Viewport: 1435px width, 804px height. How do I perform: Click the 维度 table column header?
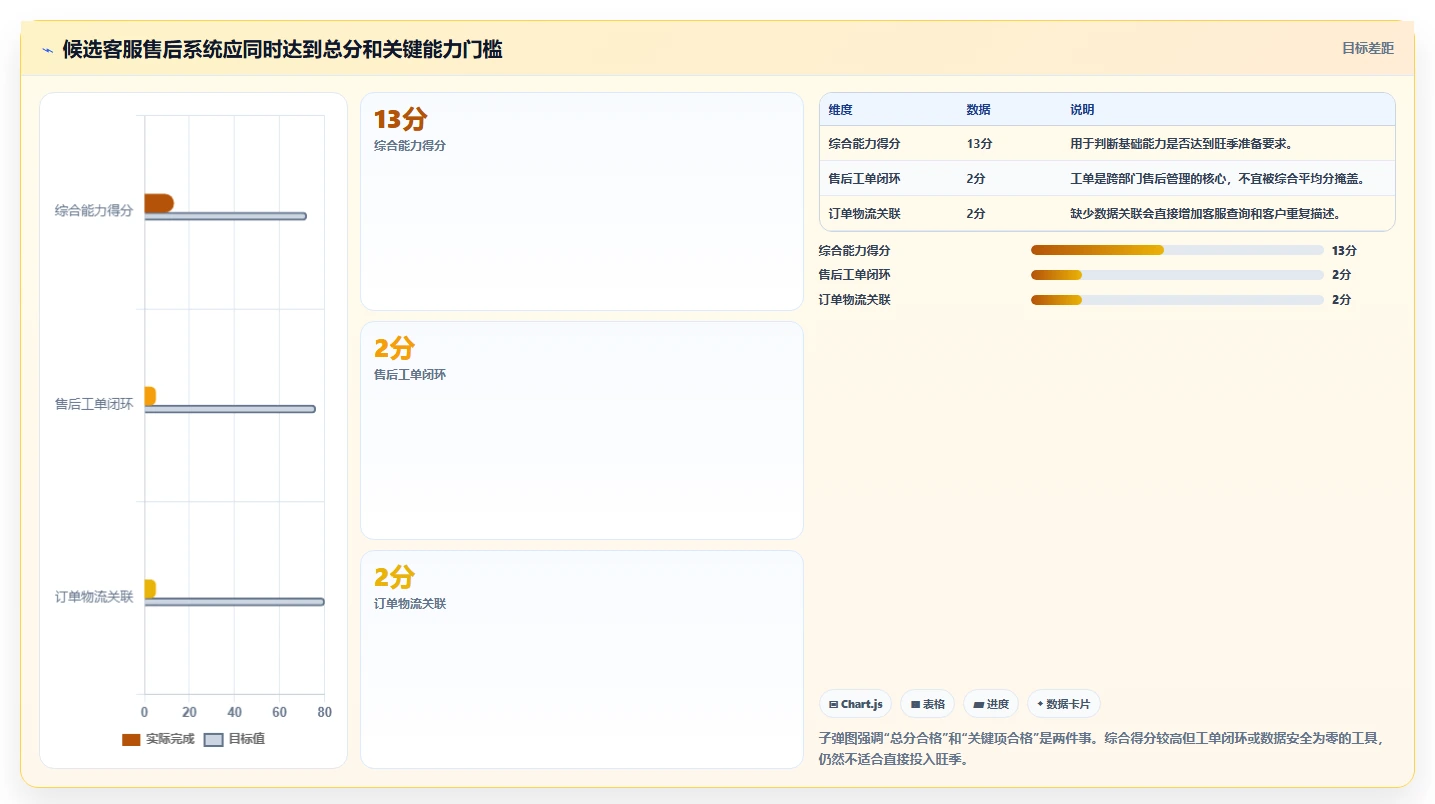coord(841,110)
